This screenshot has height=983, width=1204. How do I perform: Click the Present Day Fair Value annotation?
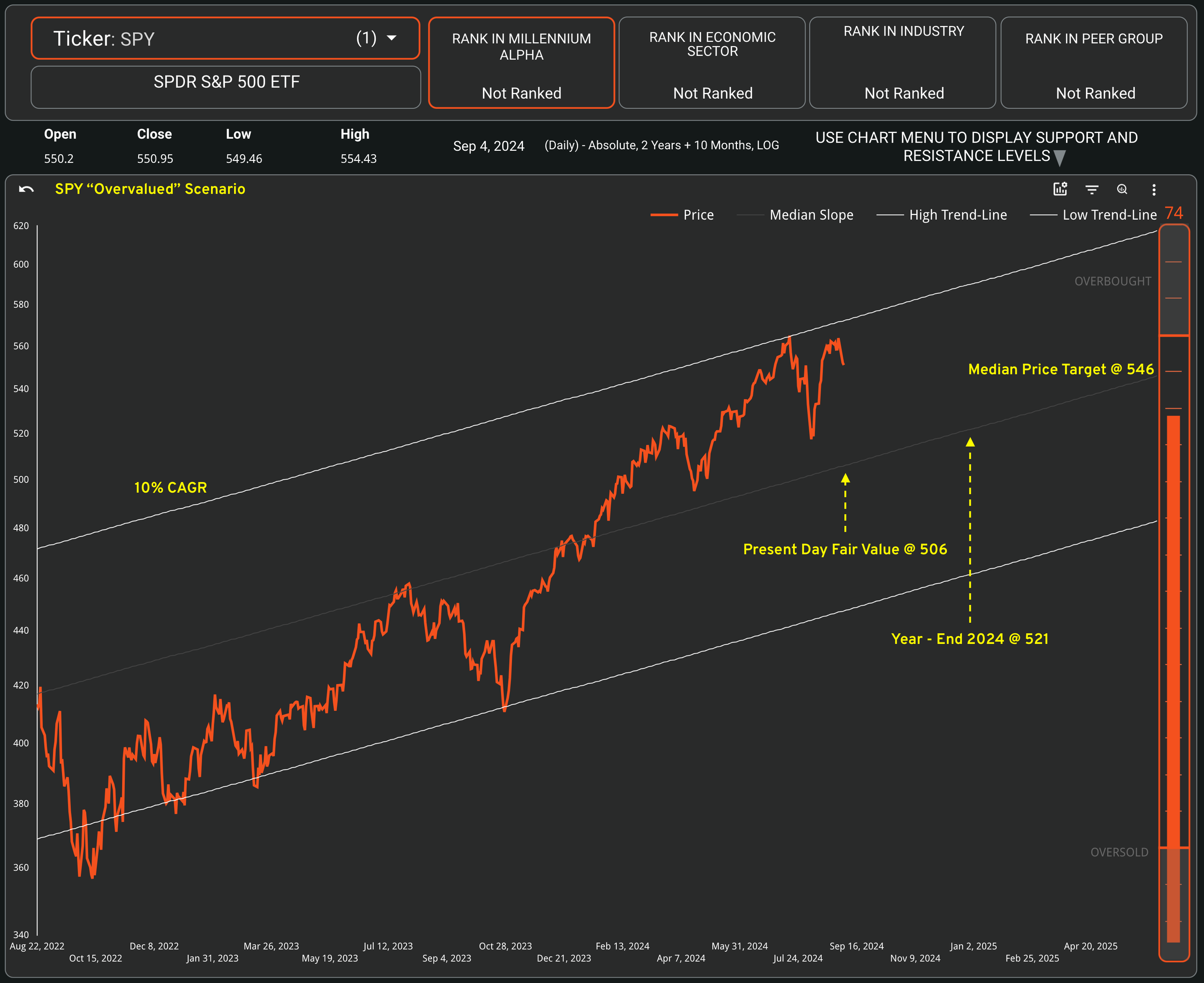pos(845,549)
